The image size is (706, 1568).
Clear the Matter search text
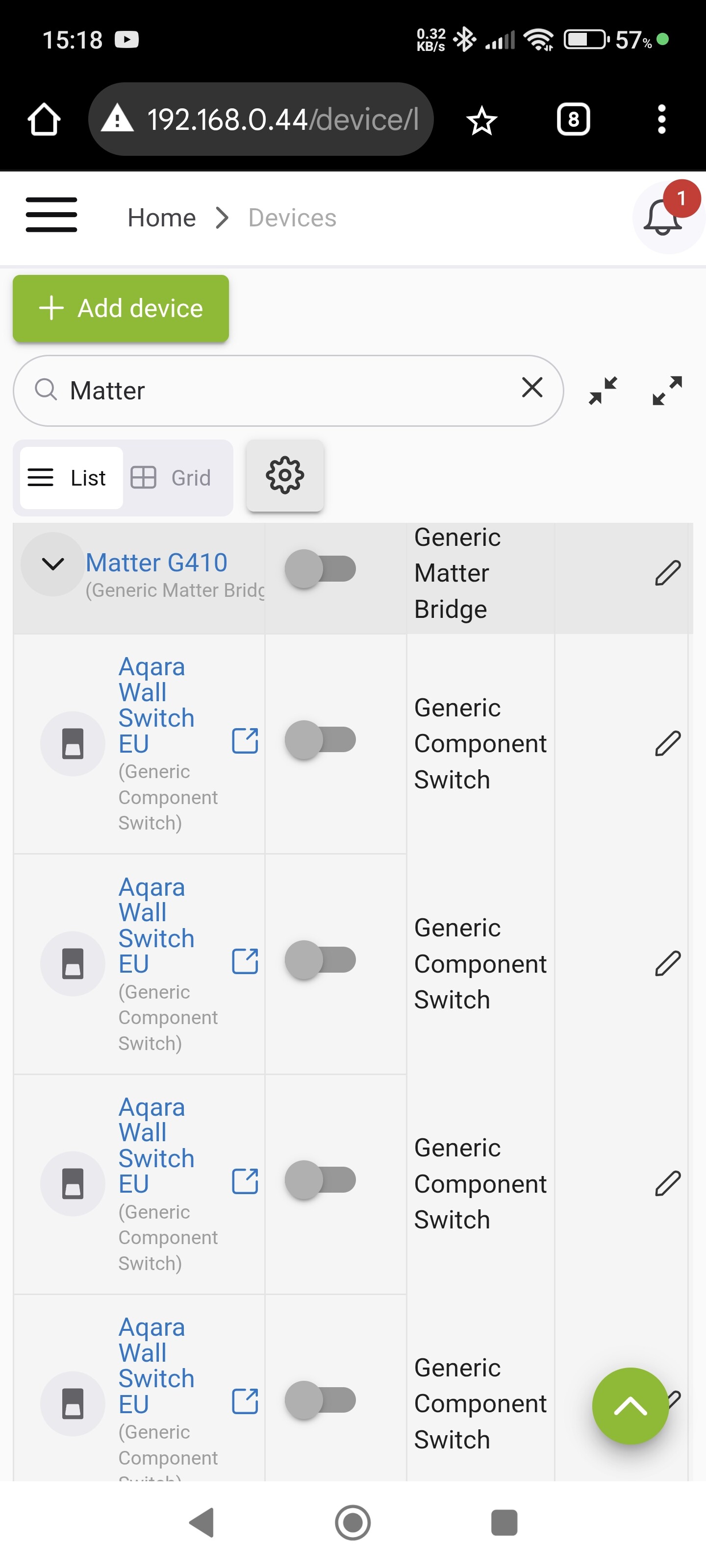tap(532, 389)
